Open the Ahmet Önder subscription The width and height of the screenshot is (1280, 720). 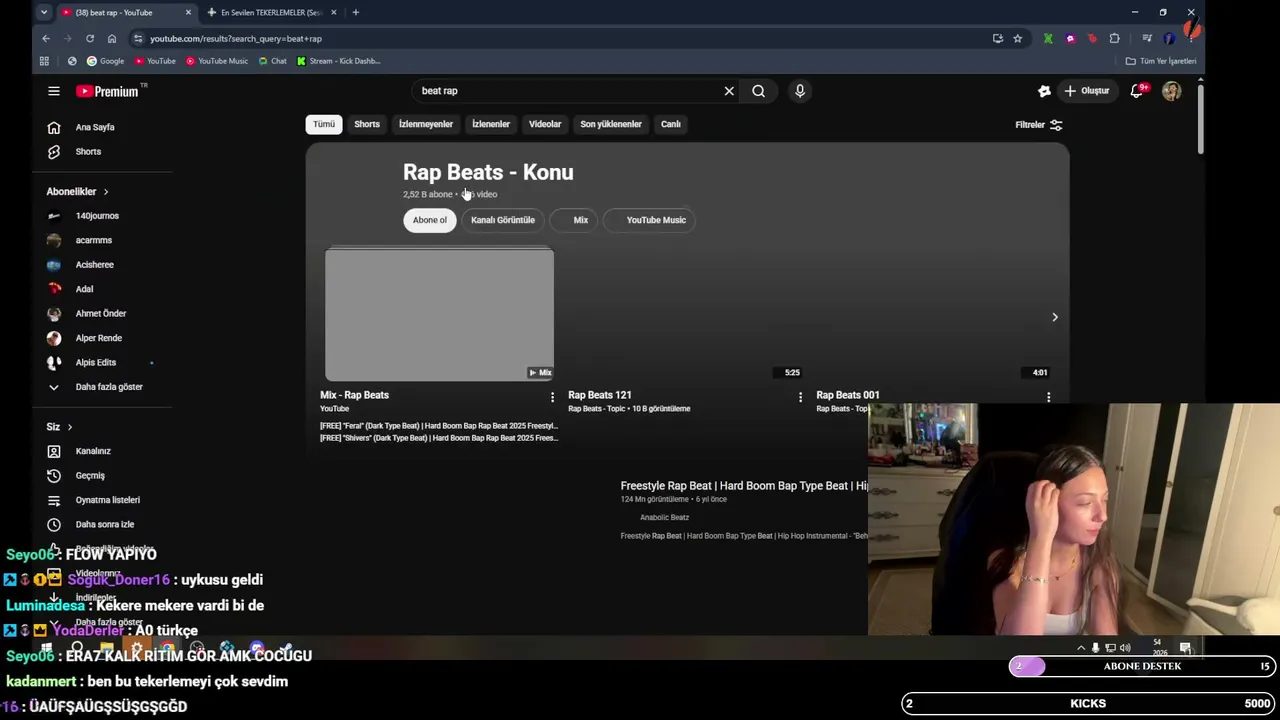101,314
